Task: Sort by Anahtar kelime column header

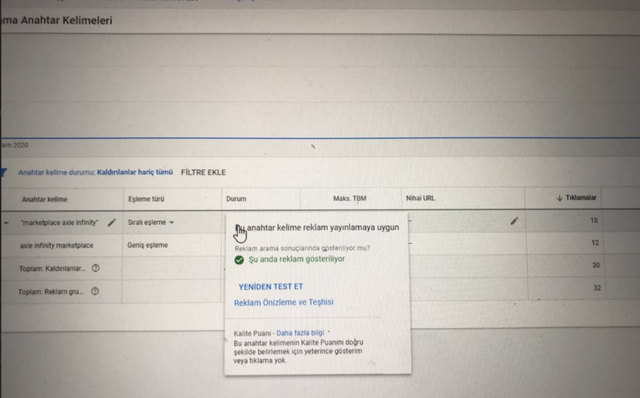Action: tap(44, 199)
